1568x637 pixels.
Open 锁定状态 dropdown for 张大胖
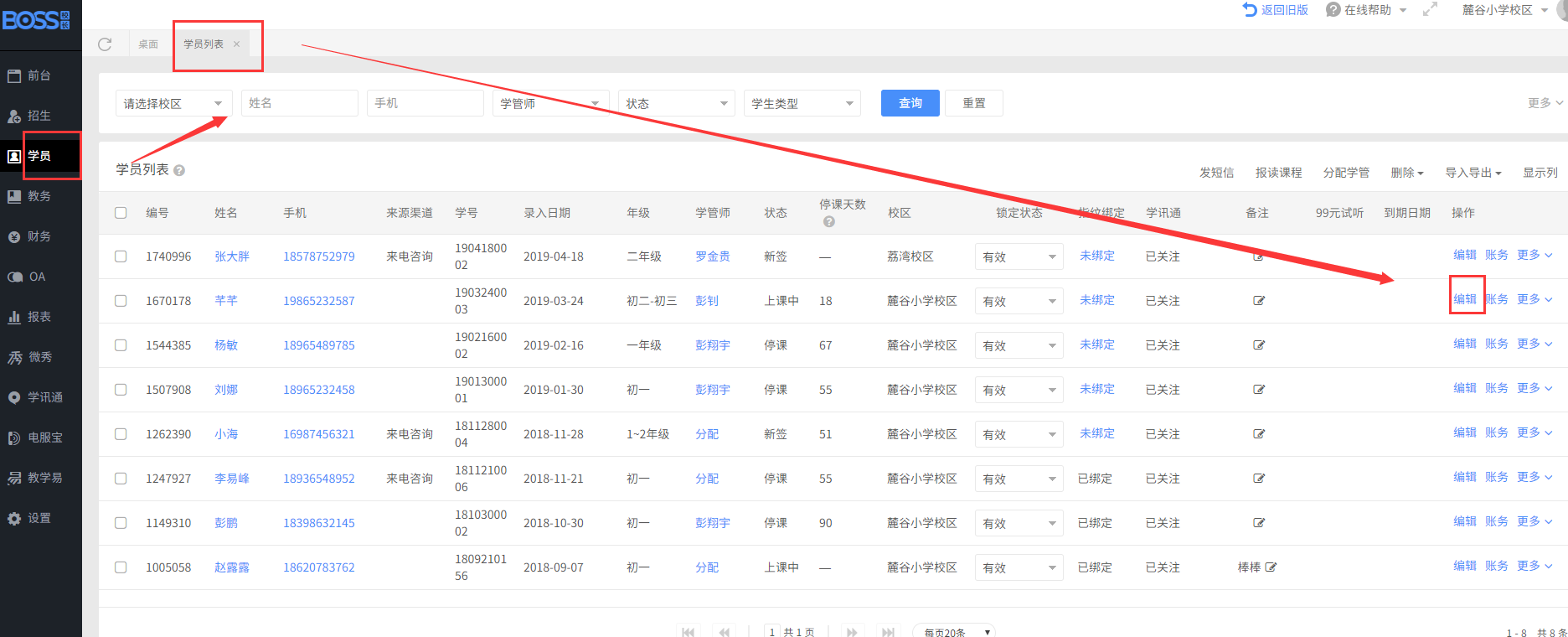1019,256
